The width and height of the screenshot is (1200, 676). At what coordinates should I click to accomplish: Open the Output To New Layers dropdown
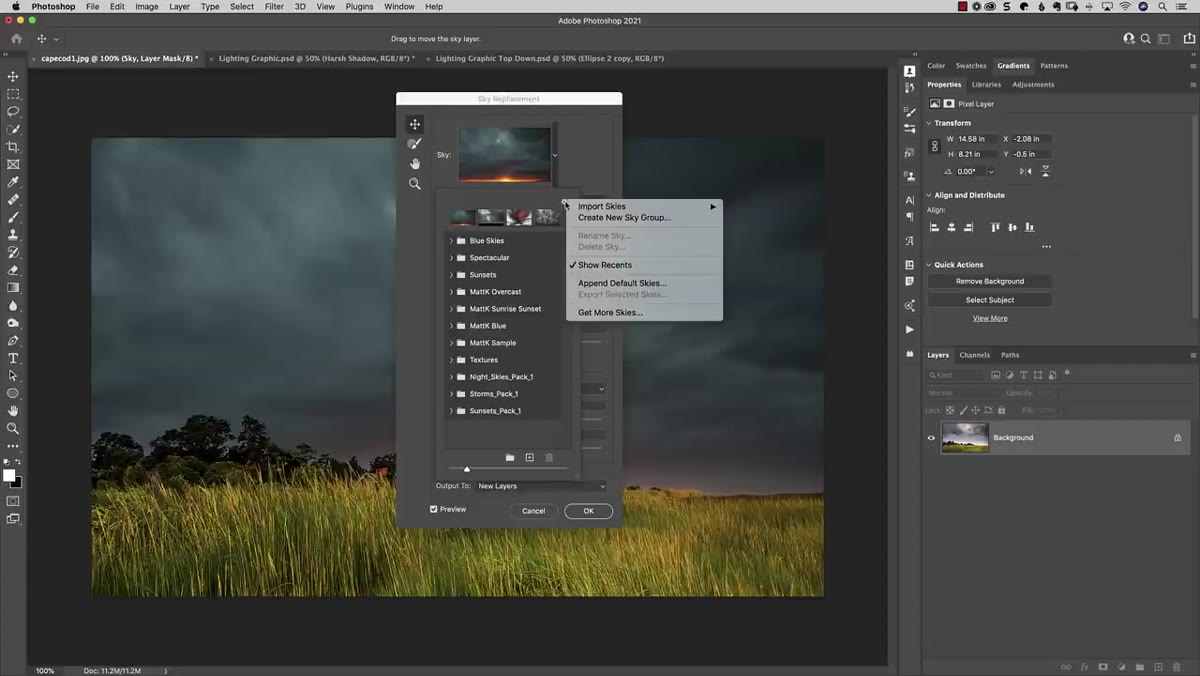click(541, 486)
